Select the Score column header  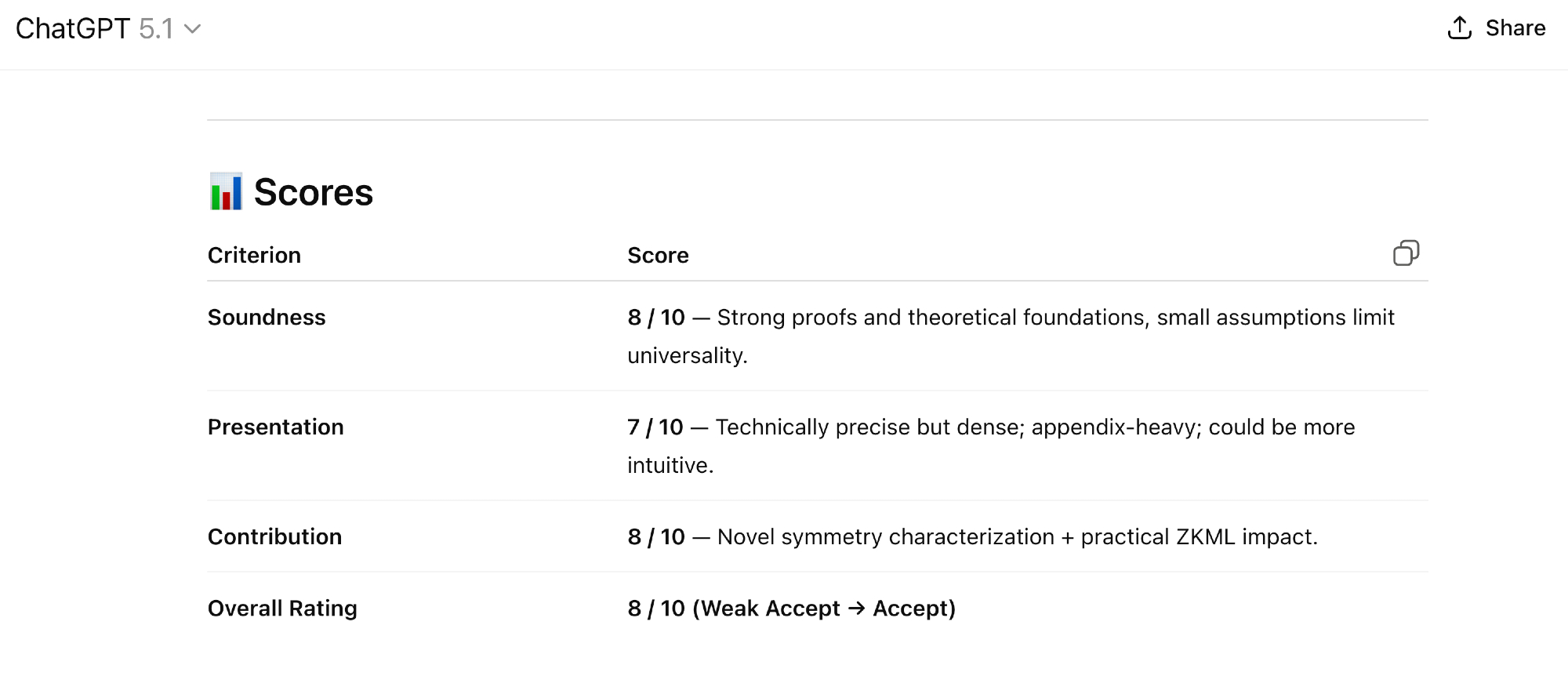(x=658, y=256)
